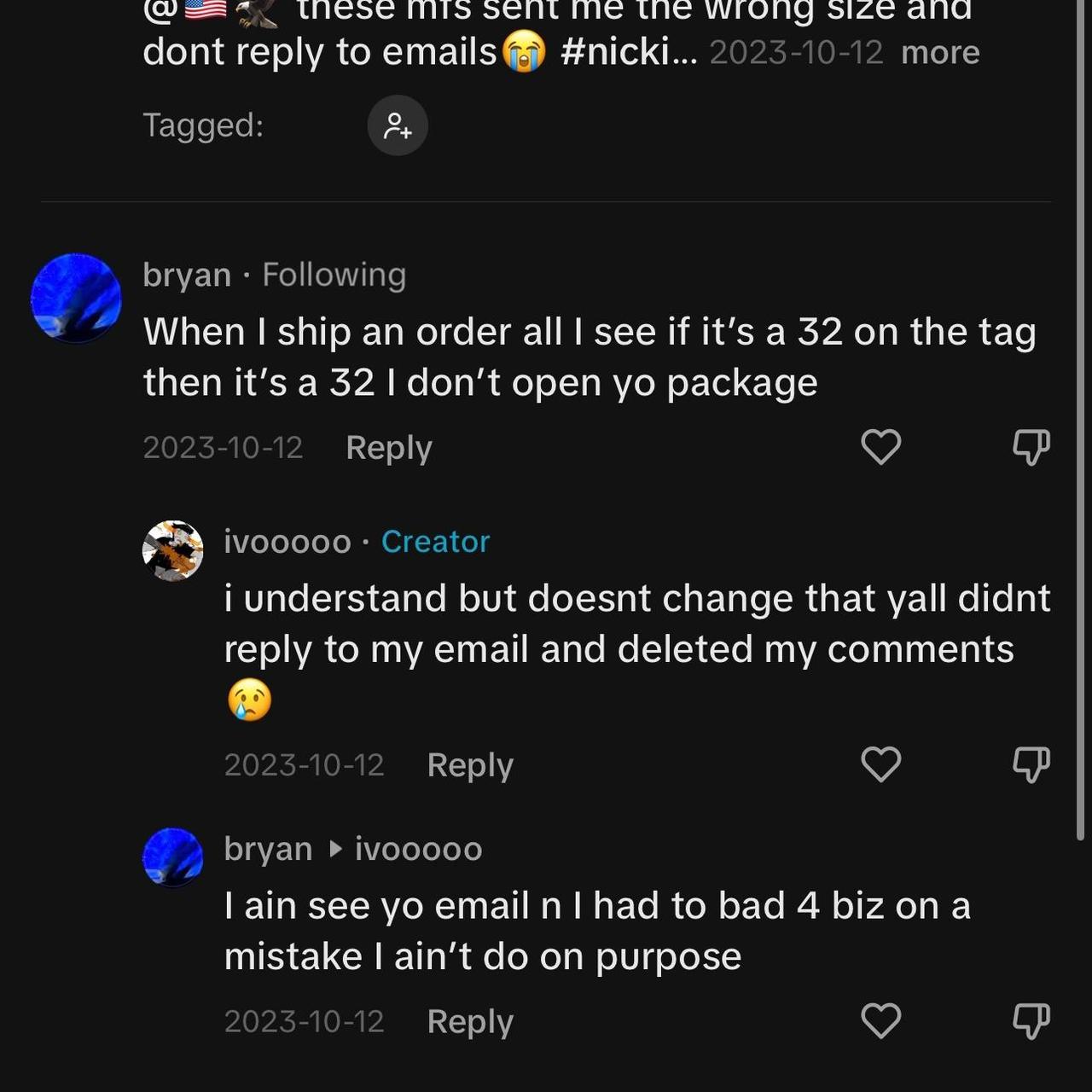Expand caption with the 'more' link
This screenshot has width=1092, height=1092.
coord(940,53)
